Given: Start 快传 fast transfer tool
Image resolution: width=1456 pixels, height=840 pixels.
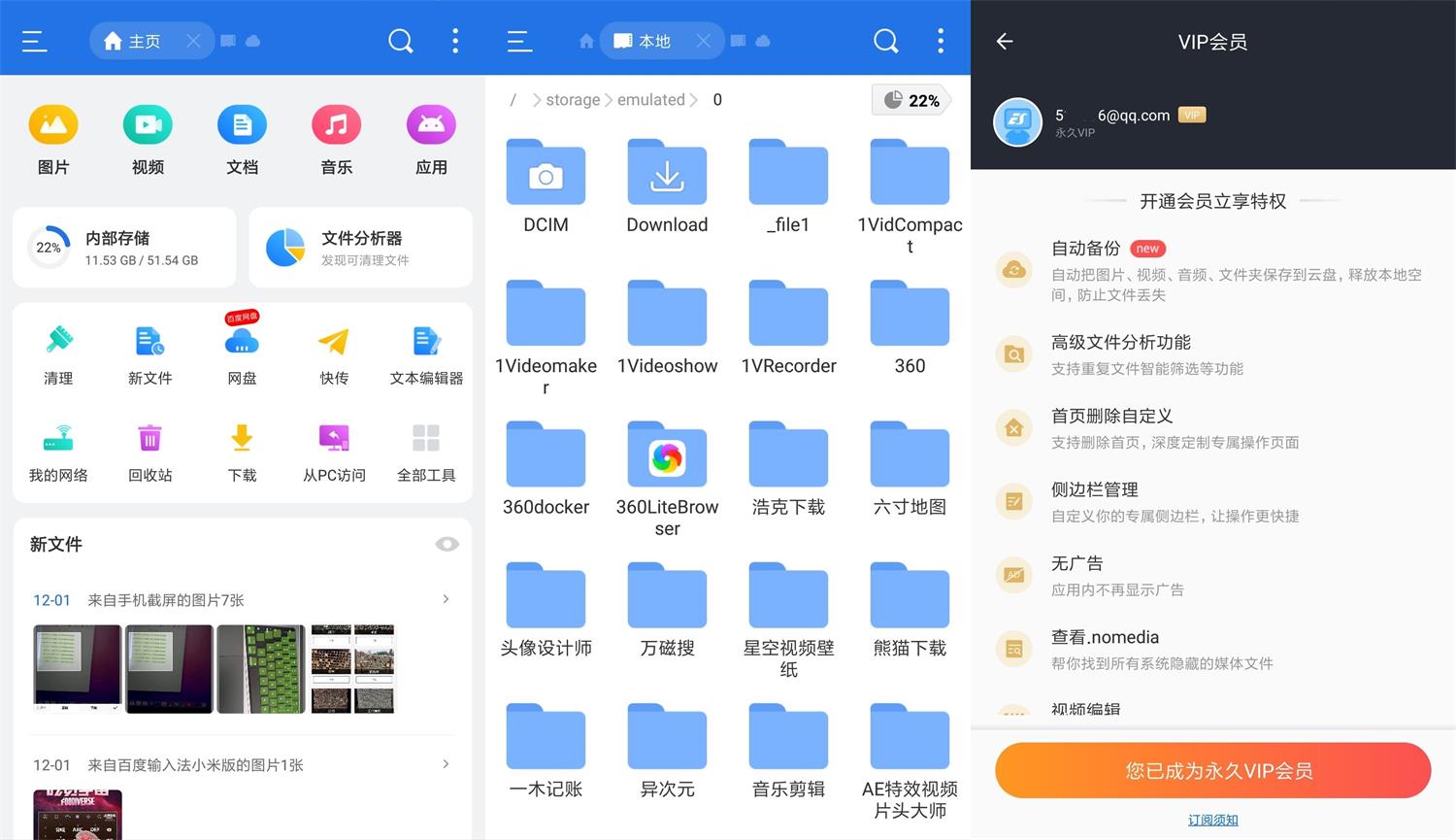Looking at the screenshot, I should click(334, 341).
